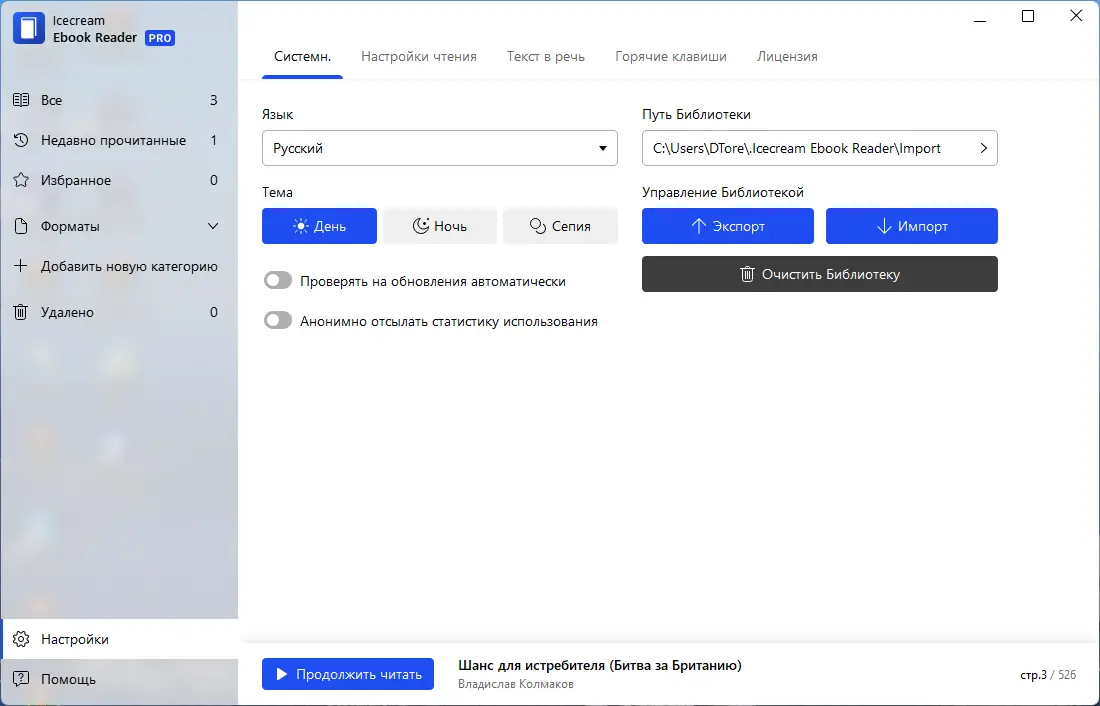
Task: Click the trash bin icon beside Удалено
Action: [21, 312]
